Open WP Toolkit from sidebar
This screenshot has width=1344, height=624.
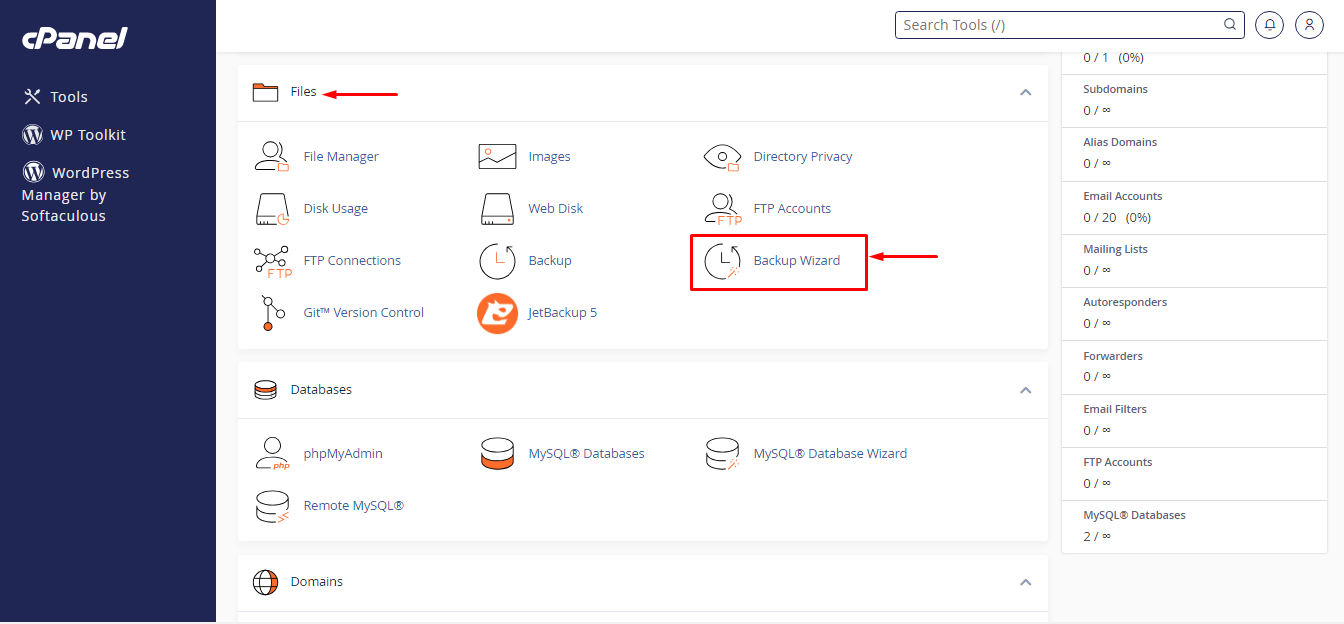pos(88,135)
